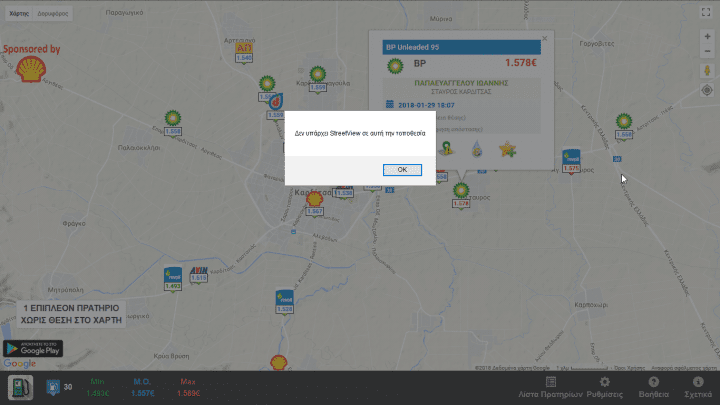Select Revoil station marker priced 1.528
Screen dimensions: 720x405
(285, 302)
